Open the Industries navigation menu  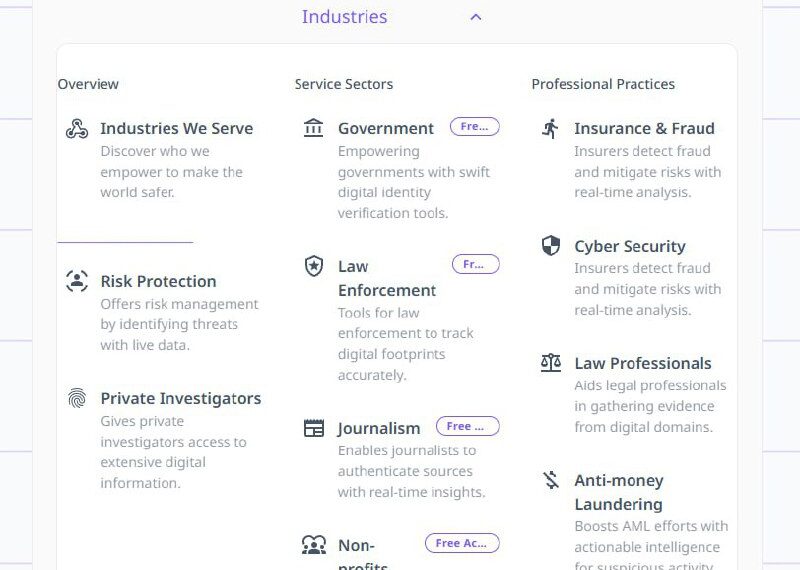click(x=344, y=17)
